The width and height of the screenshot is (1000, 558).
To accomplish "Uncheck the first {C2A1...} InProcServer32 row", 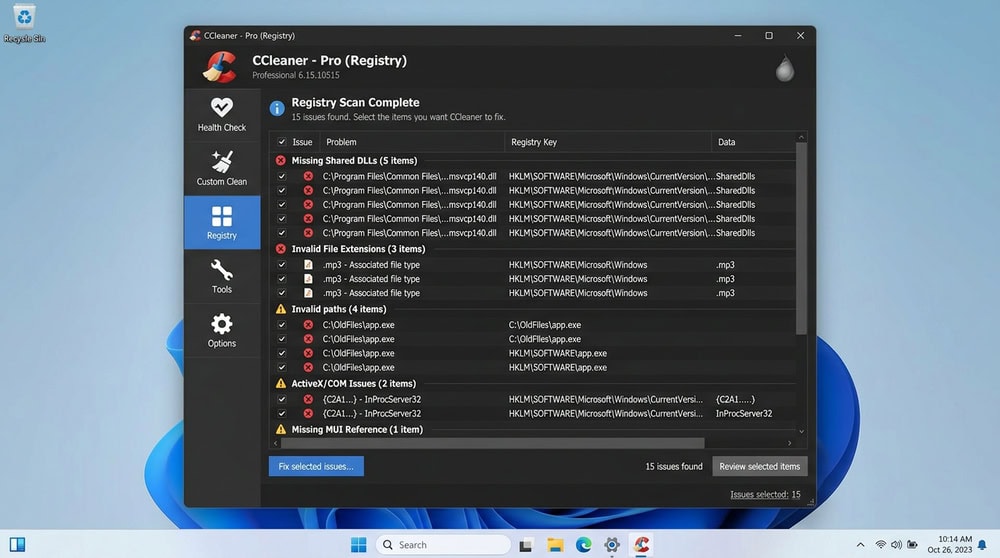I will pos(281,399).
